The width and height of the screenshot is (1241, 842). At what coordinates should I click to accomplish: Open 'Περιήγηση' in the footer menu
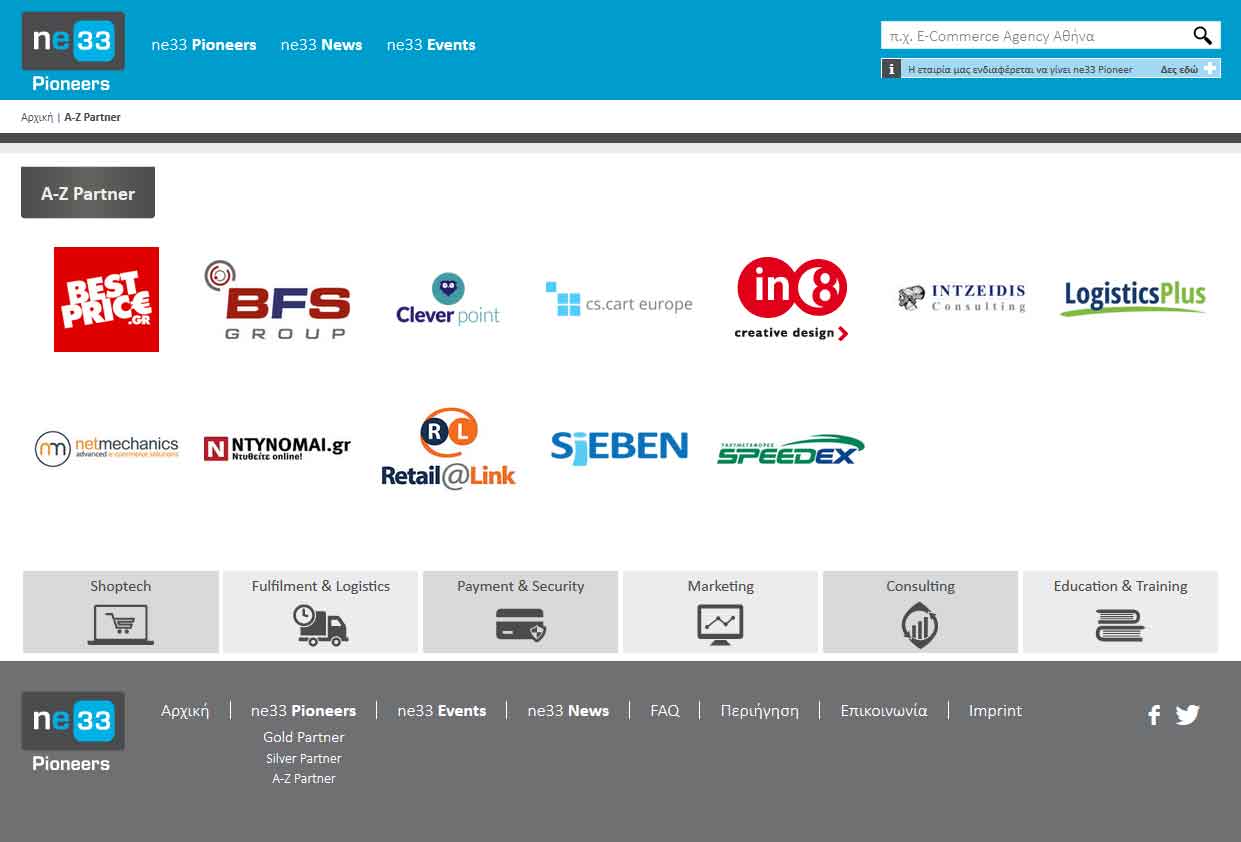[759, 711]
